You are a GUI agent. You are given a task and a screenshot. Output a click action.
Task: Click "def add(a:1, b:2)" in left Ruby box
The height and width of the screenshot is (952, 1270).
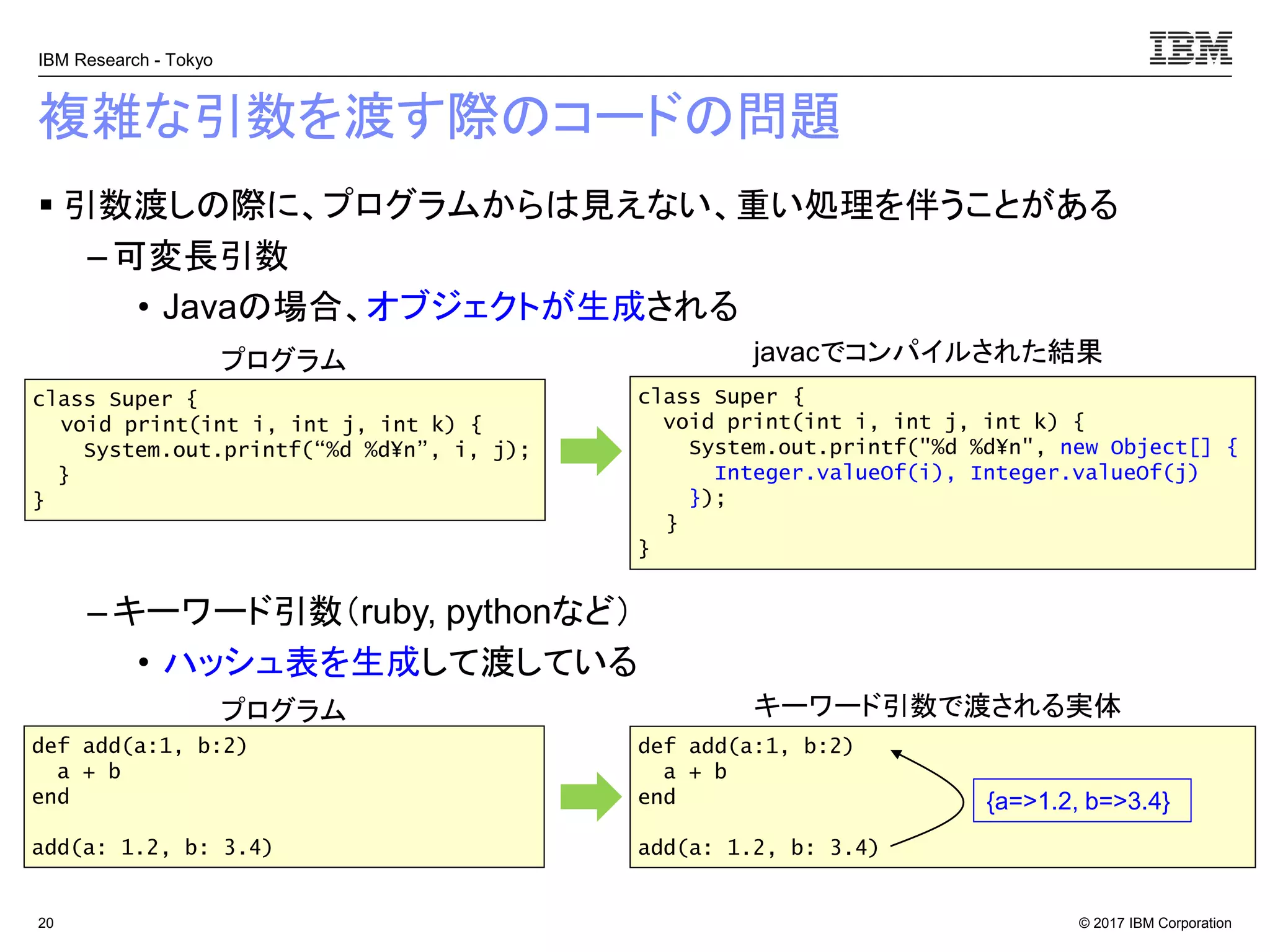[140, 746]
